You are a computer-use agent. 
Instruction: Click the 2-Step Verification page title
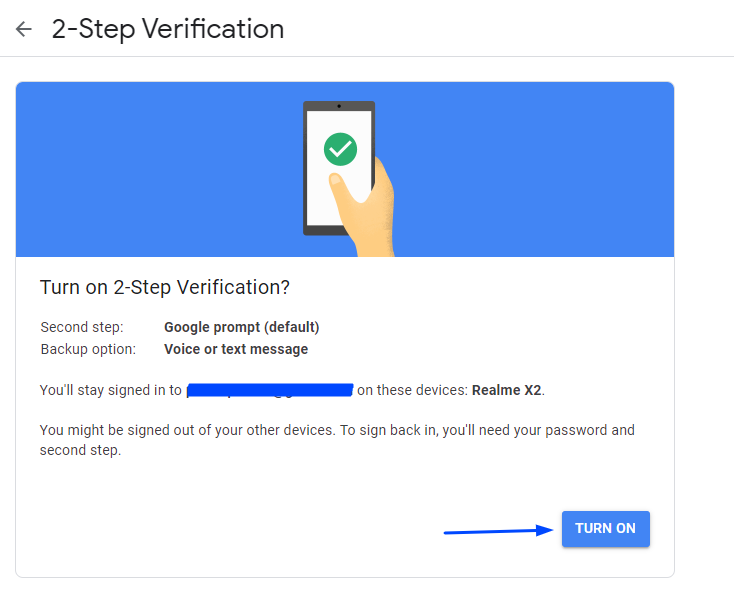pyautogui.click(x=168, y=29)
